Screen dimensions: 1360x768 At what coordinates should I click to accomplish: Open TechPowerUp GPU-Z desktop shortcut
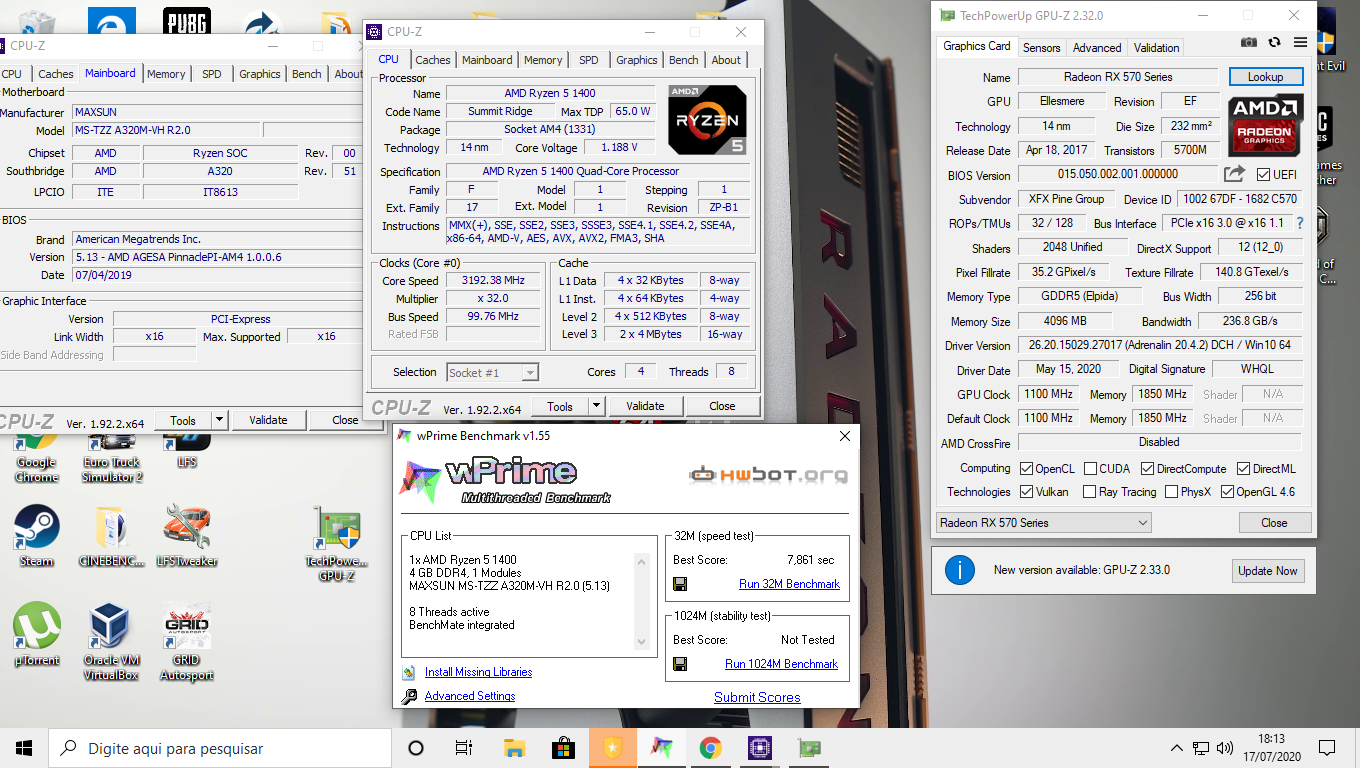pos(337,543)
